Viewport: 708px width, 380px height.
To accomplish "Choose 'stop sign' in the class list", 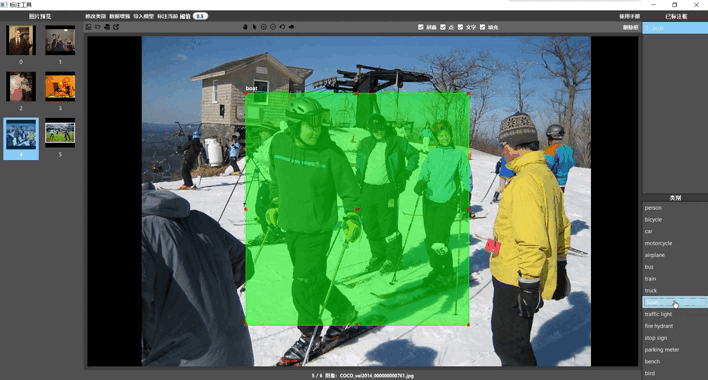I will pos(675,338).
